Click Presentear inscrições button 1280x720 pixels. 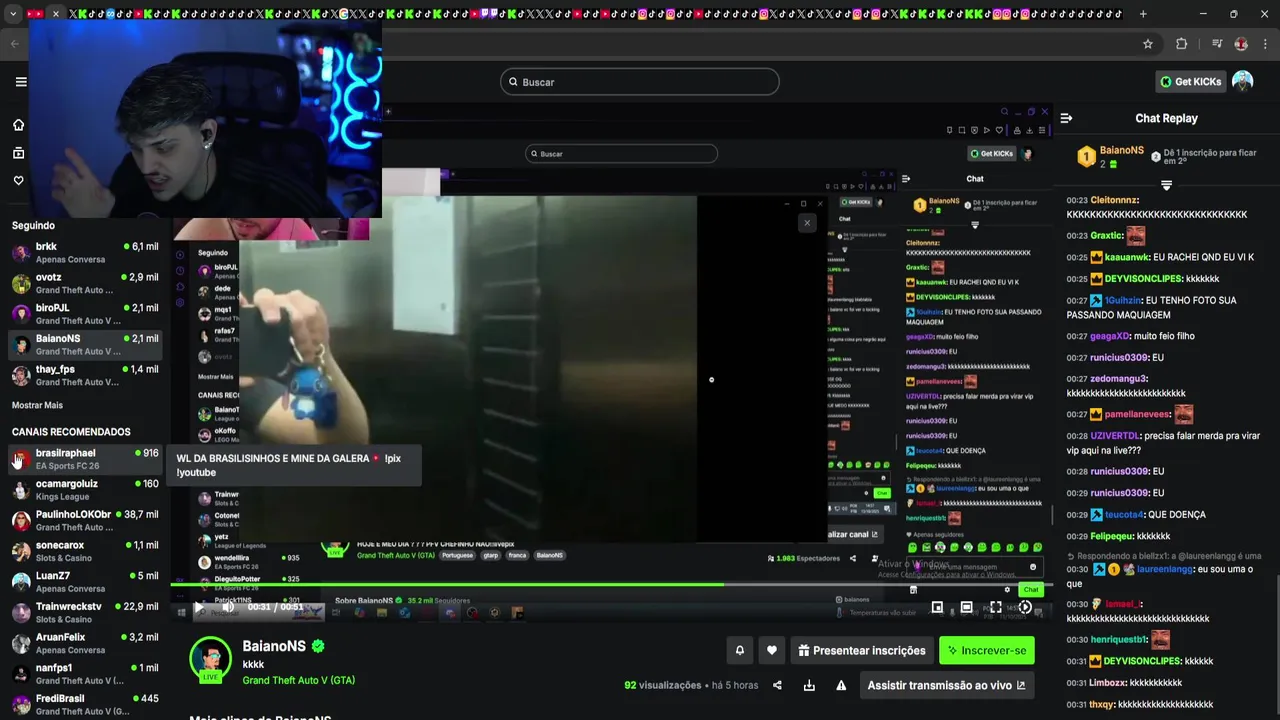click(x=862, y=650)
